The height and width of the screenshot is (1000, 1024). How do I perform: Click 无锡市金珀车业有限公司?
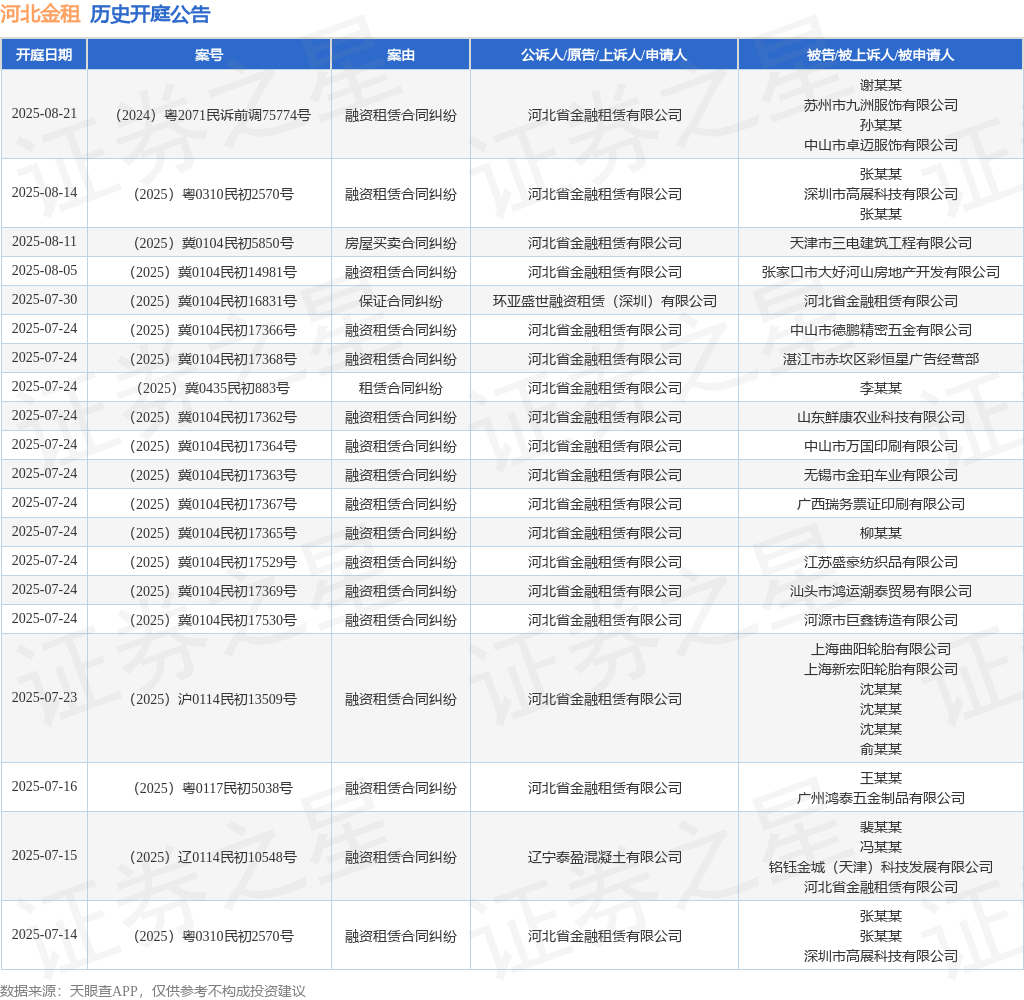pos(881,475)
